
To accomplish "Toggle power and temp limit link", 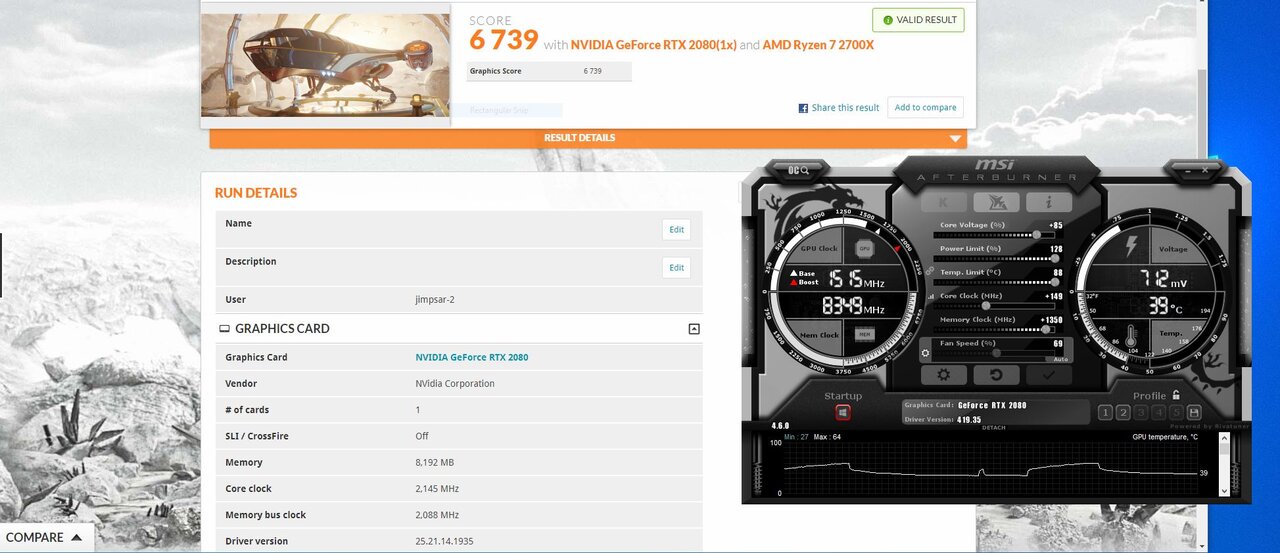I will tap(930, 272).
